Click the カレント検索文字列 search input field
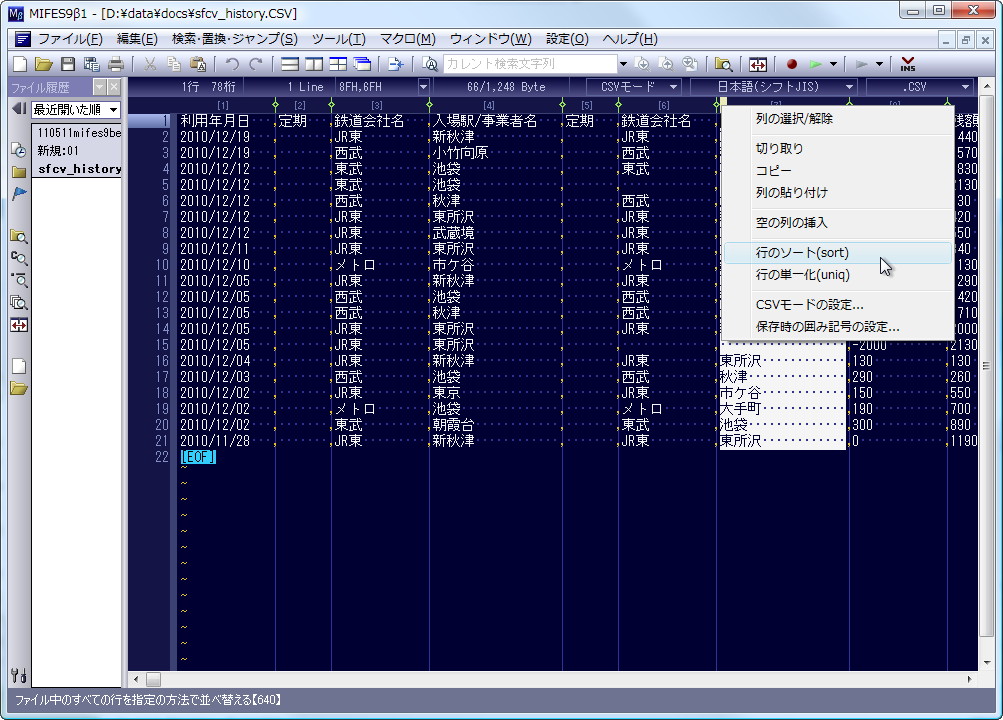1003x720 pixels. pyautogui.click(x=530, y=64)
